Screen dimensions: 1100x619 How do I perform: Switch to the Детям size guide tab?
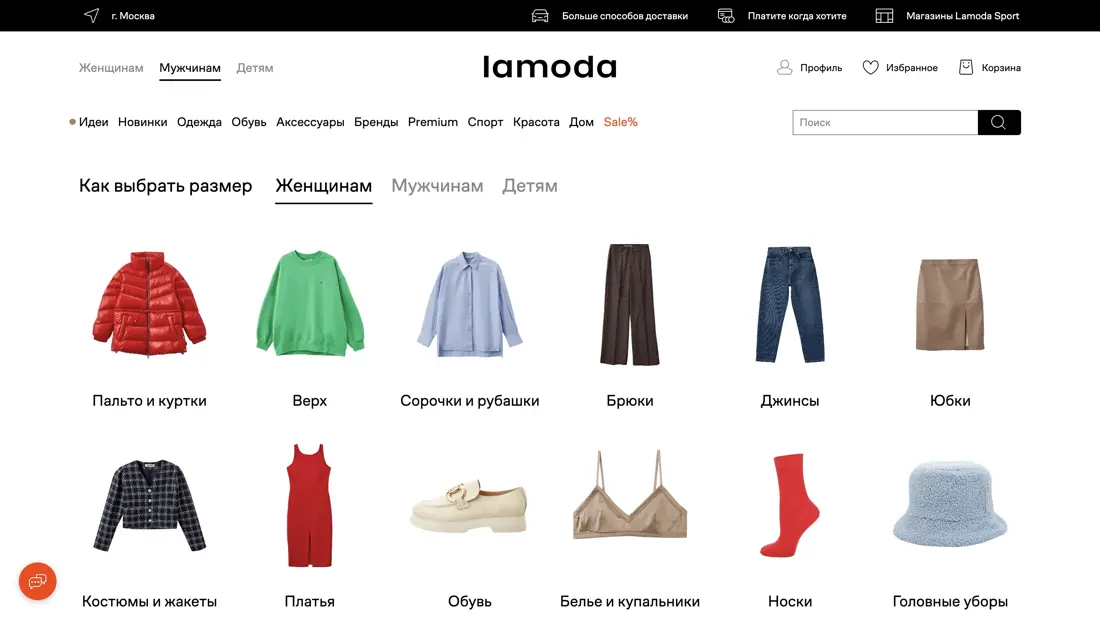point(530,186)
